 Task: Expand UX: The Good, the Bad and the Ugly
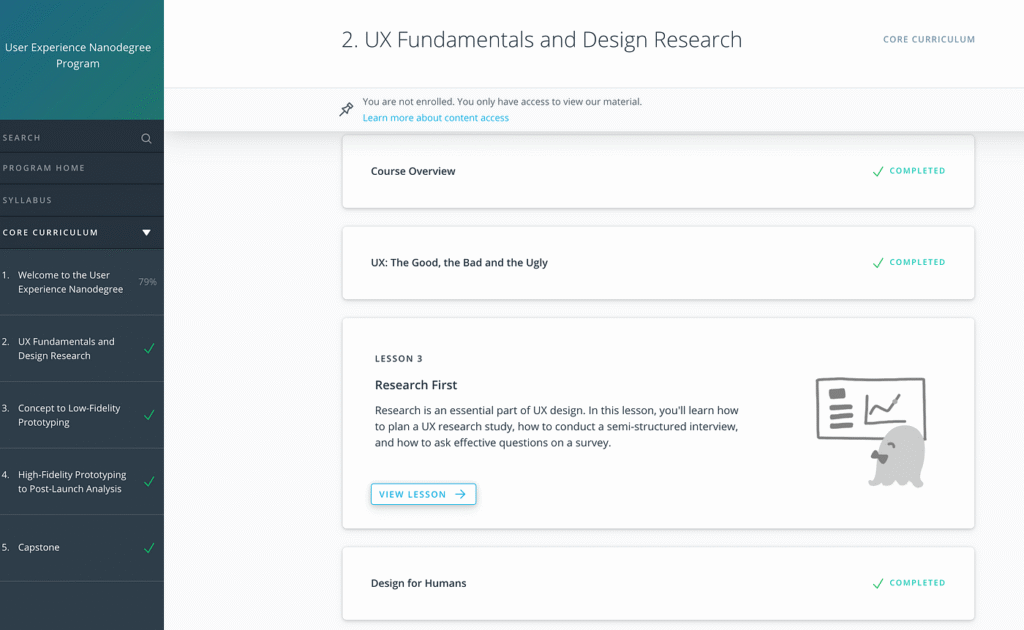pyautogui.click(x=657, y=262)
